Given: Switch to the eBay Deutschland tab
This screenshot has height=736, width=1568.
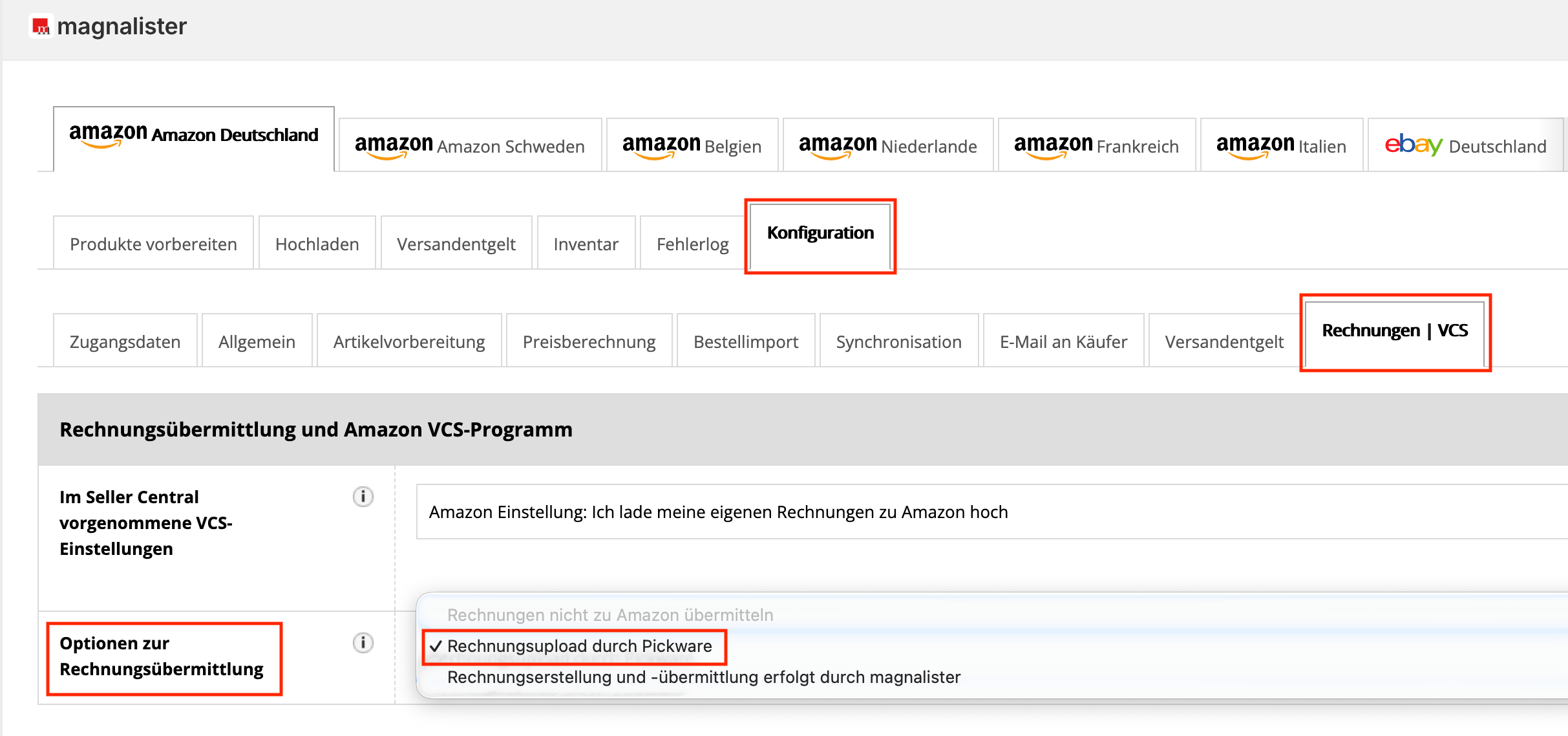Looking at the screenshot, I should click(x=1465, y=146).
